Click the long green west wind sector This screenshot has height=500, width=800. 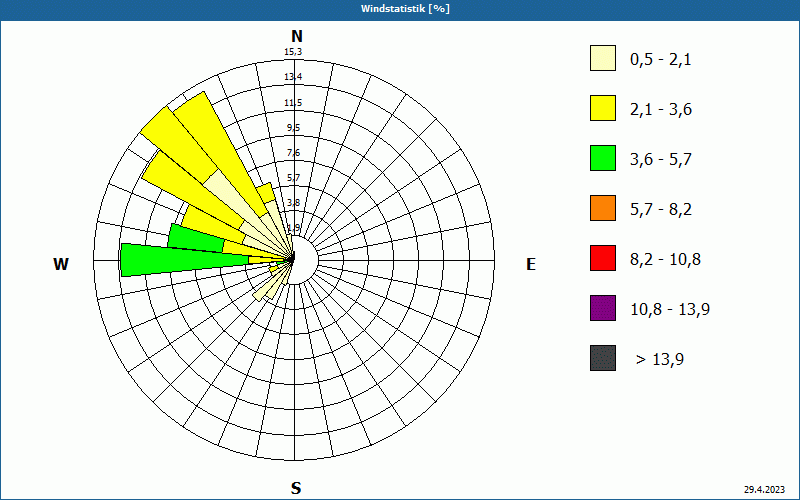point(184,260)
